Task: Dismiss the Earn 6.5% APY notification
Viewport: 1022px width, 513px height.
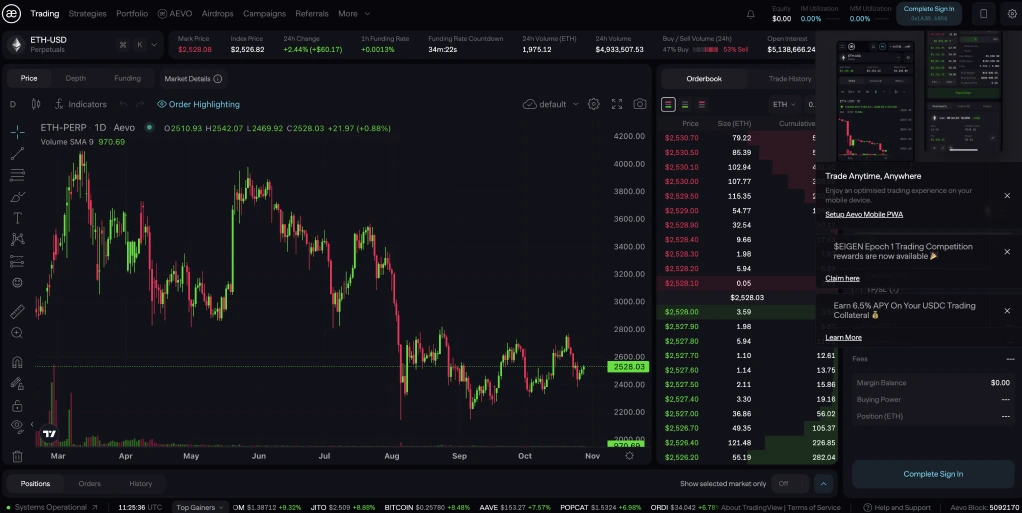Action: point(1007,311)
